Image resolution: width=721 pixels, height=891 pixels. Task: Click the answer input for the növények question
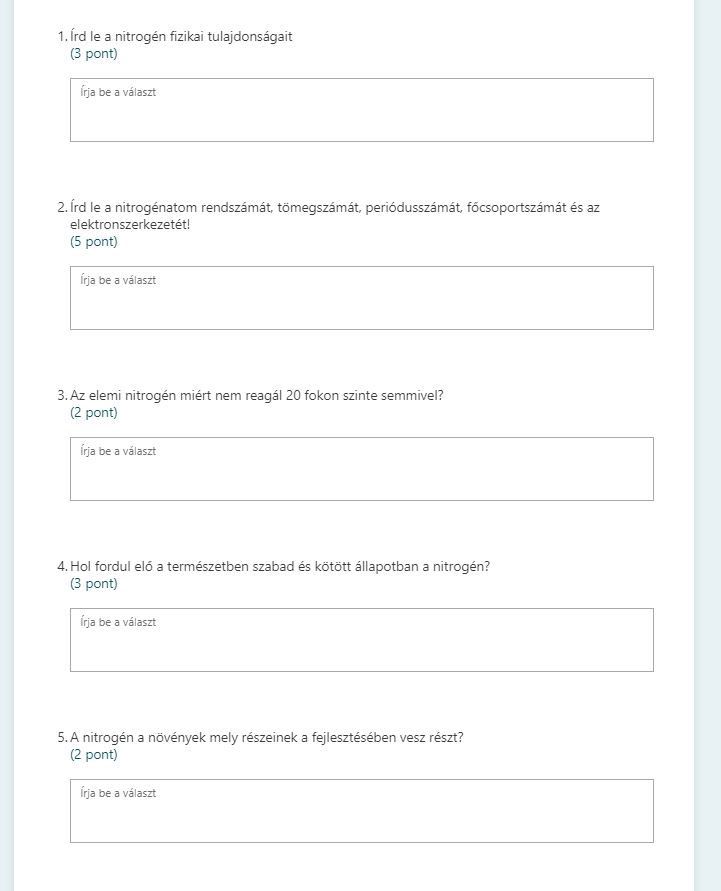click(361, 811)
